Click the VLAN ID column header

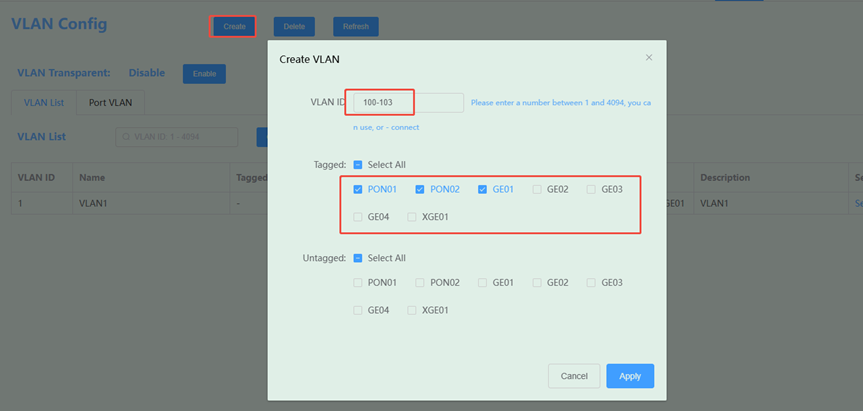(x=42, y=178)
